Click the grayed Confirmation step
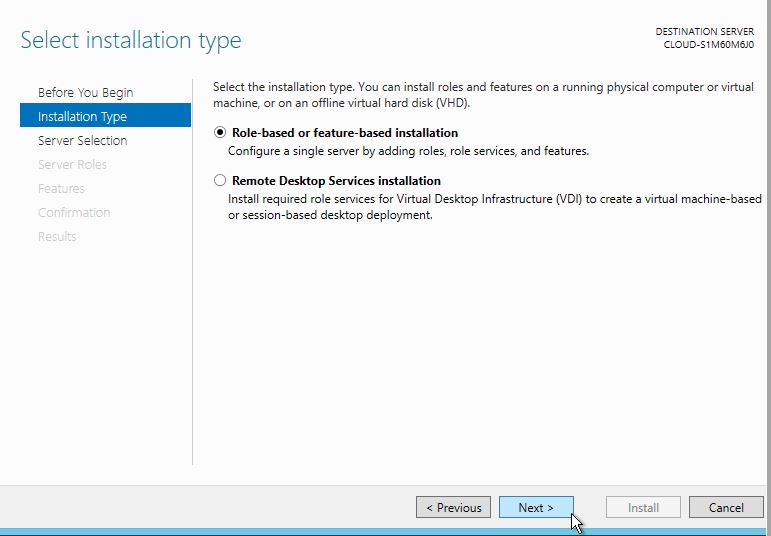The image size is (771, 536). [x=74, y=212]
